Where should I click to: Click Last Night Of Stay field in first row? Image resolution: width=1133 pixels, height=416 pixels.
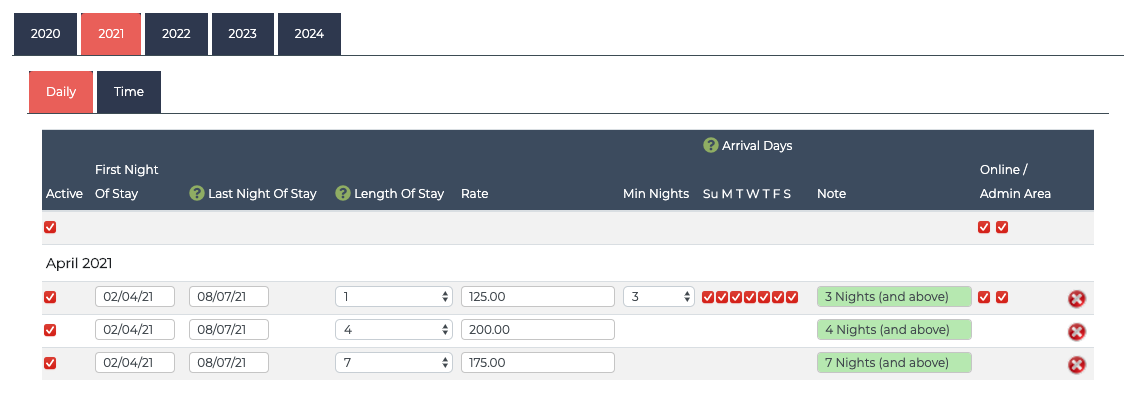click(229, 297)
